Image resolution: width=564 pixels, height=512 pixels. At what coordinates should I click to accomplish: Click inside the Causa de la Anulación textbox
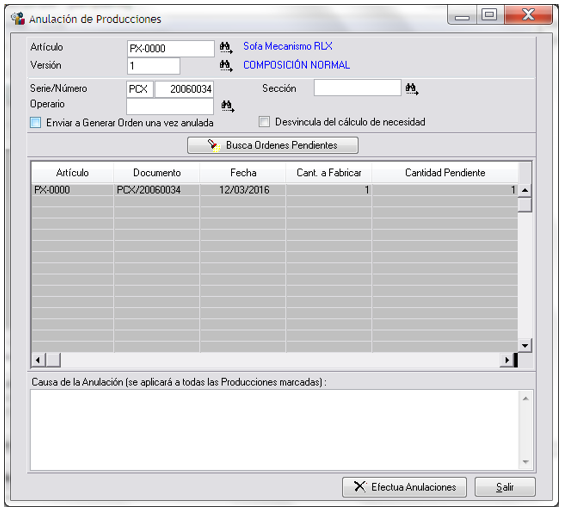[275, 430]
